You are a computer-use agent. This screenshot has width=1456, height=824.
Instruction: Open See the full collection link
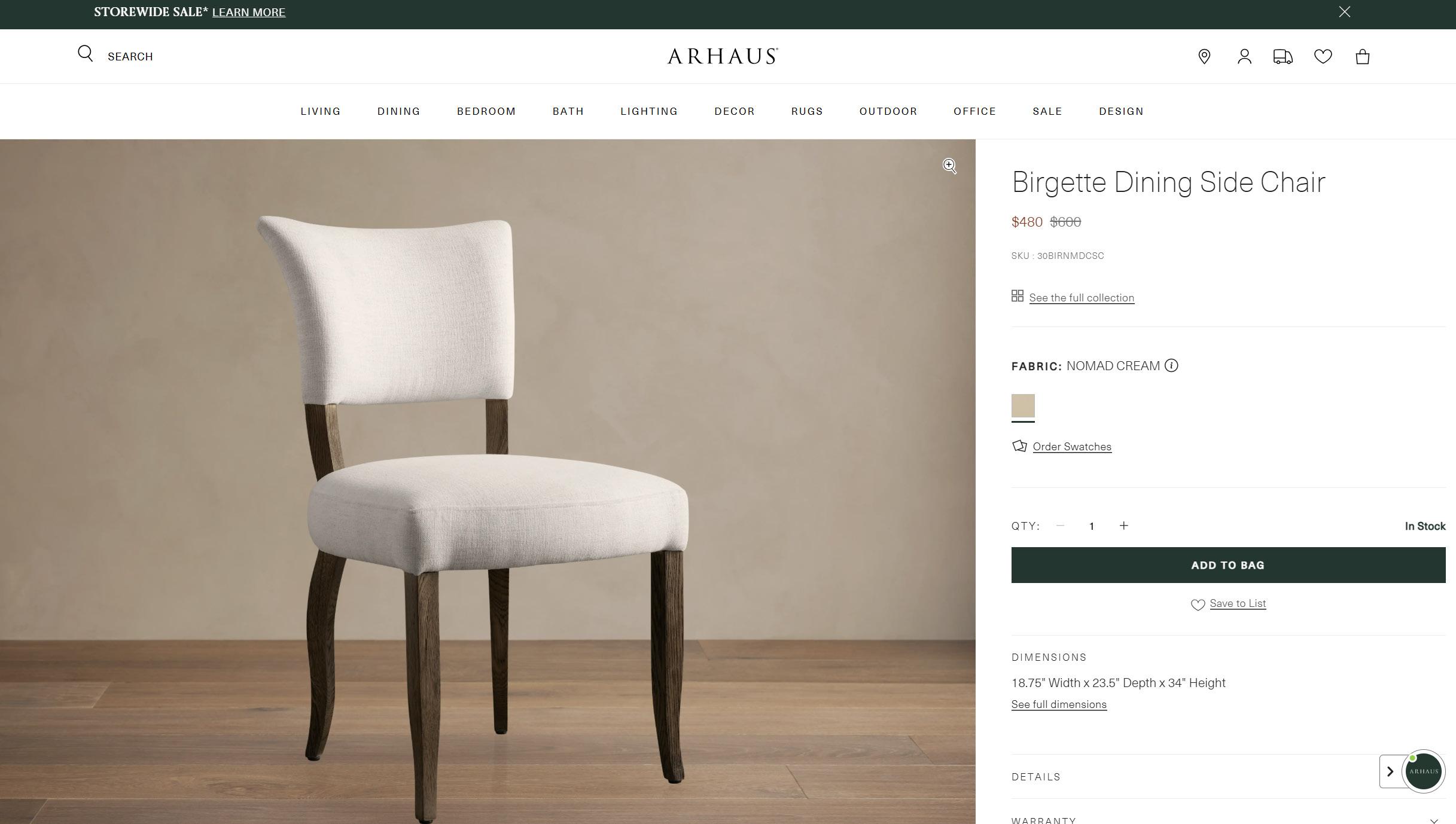1082,298
